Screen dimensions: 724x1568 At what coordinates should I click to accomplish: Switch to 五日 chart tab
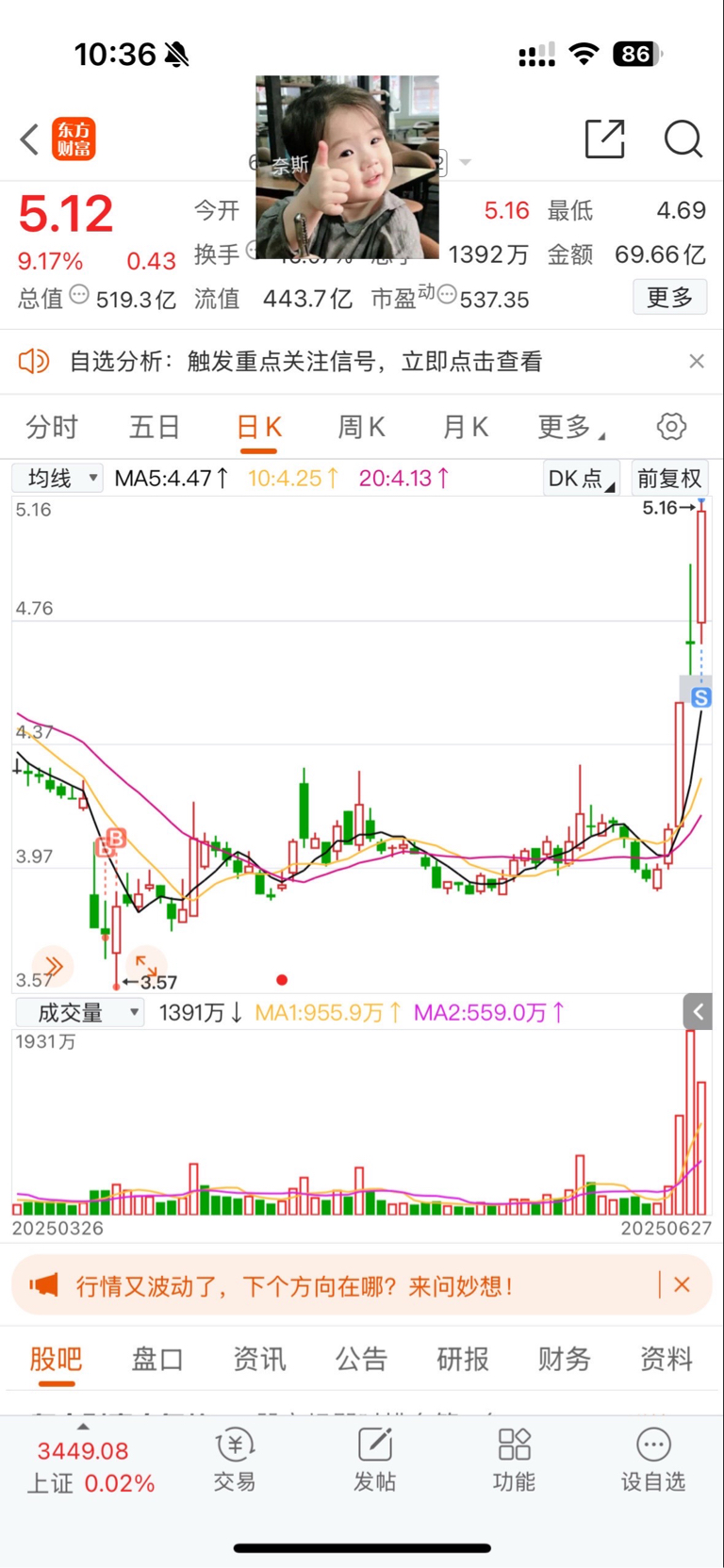pos(155,427)
